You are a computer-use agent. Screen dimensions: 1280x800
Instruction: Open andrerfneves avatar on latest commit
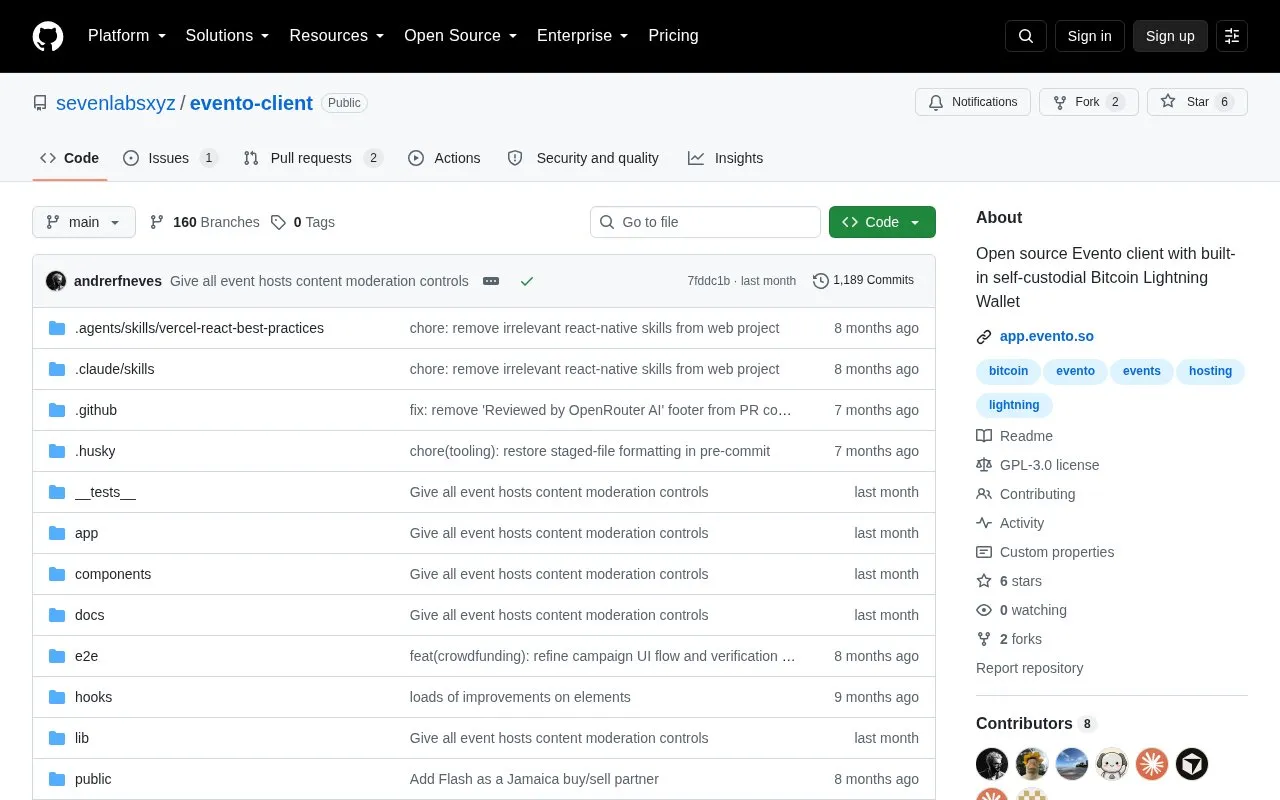pyautogui.click(x=56, y=281)
